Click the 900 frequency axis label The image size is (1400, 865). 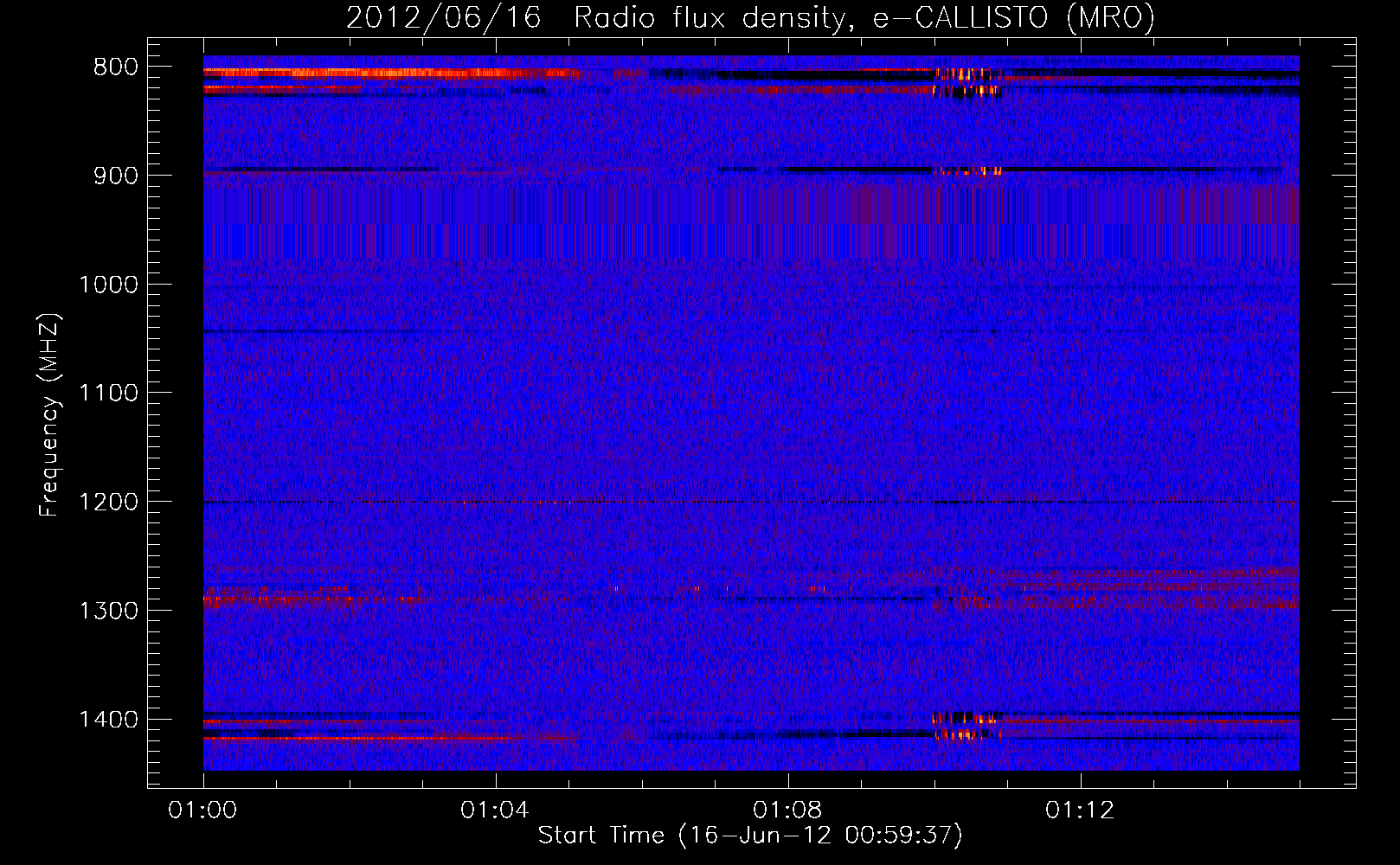pos(115,176)
